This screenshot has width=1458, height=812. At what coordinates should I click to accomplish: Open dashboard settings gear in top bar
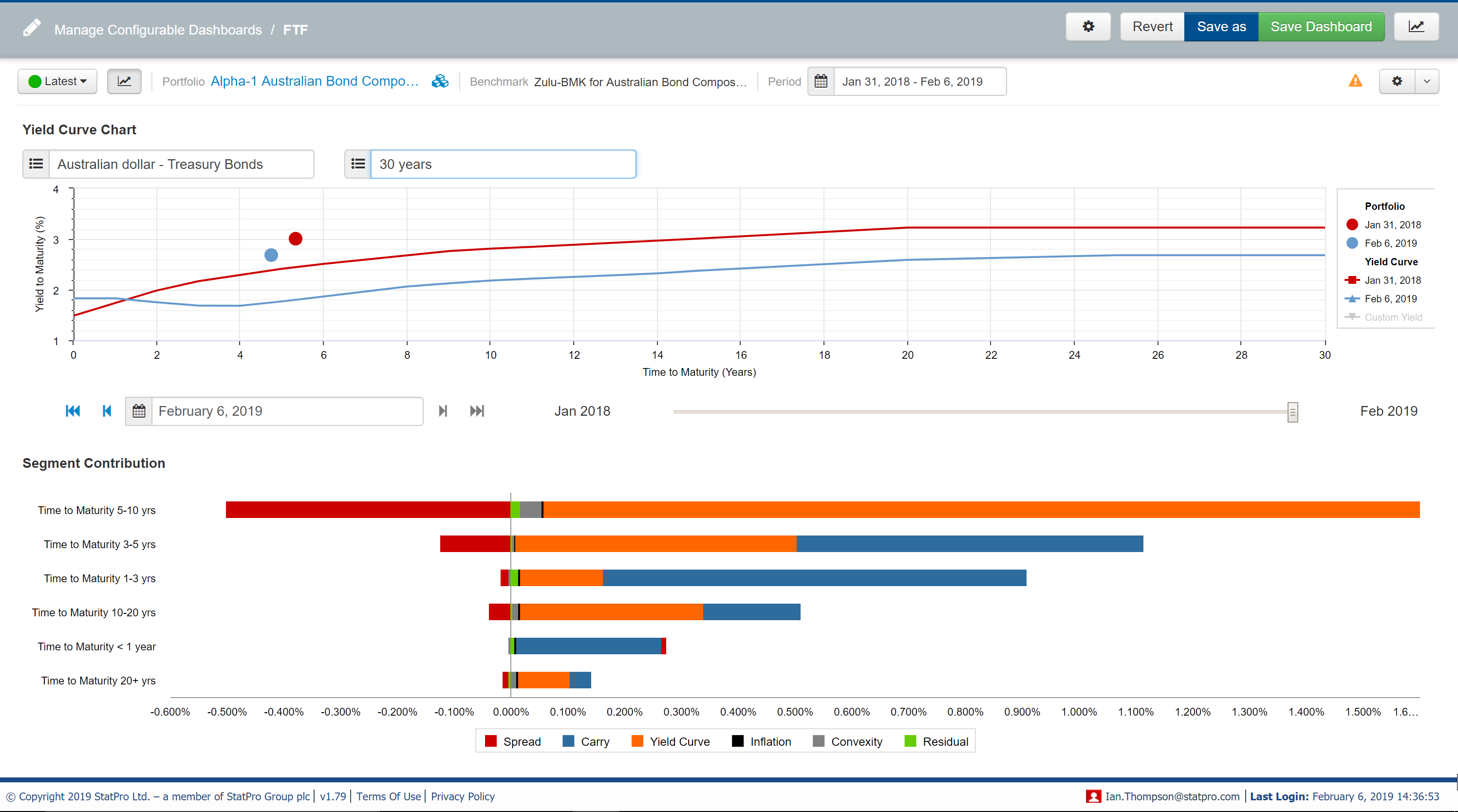point(1088,27)
